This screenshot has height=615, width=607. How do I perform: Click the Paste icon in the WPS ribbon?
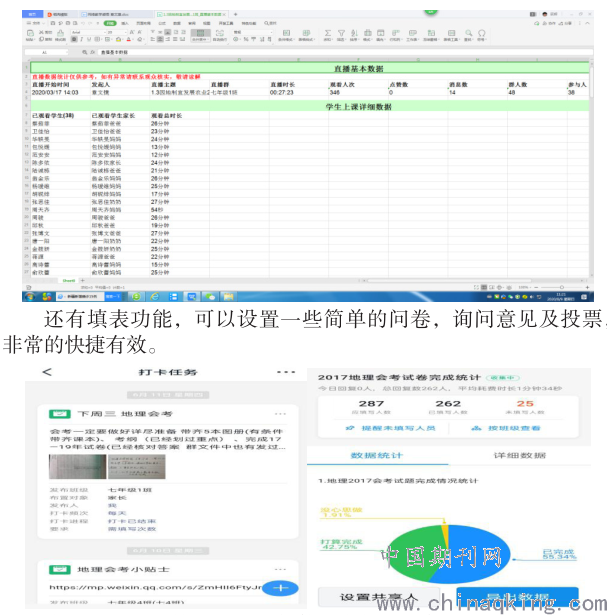(x=30, y=33)
